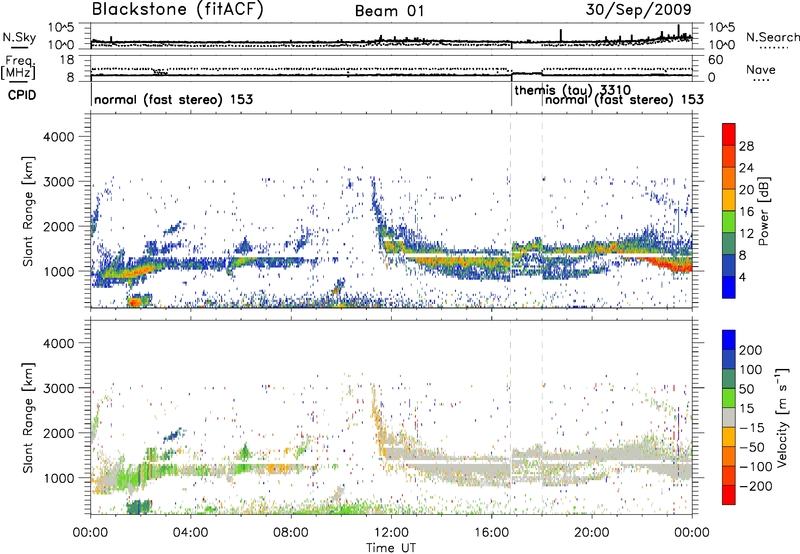Click the 'Beam 01' label
Image resolution: width=800 pixels, height=554 pixels.
coord(389,11)
